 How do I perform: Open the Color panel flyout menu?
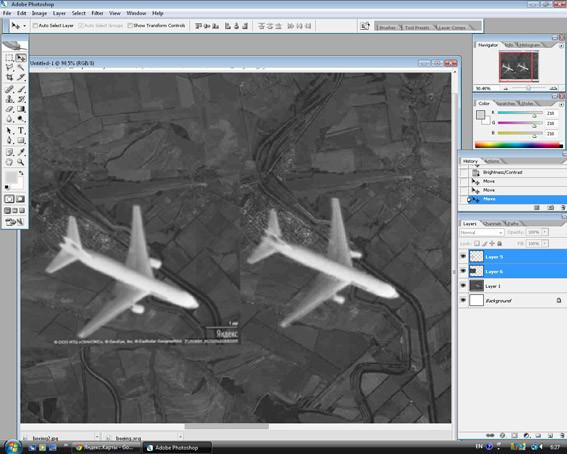(561, 104)
